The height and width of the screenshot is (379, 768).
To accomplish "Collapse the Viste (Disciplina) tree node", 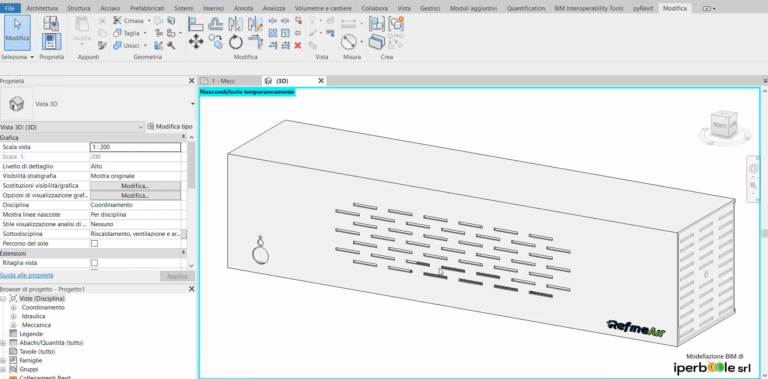I will (3, 299).
